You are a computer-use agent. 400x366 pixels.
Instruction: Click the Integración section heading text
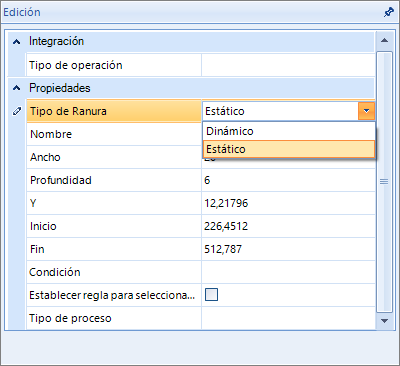(56, 42)
